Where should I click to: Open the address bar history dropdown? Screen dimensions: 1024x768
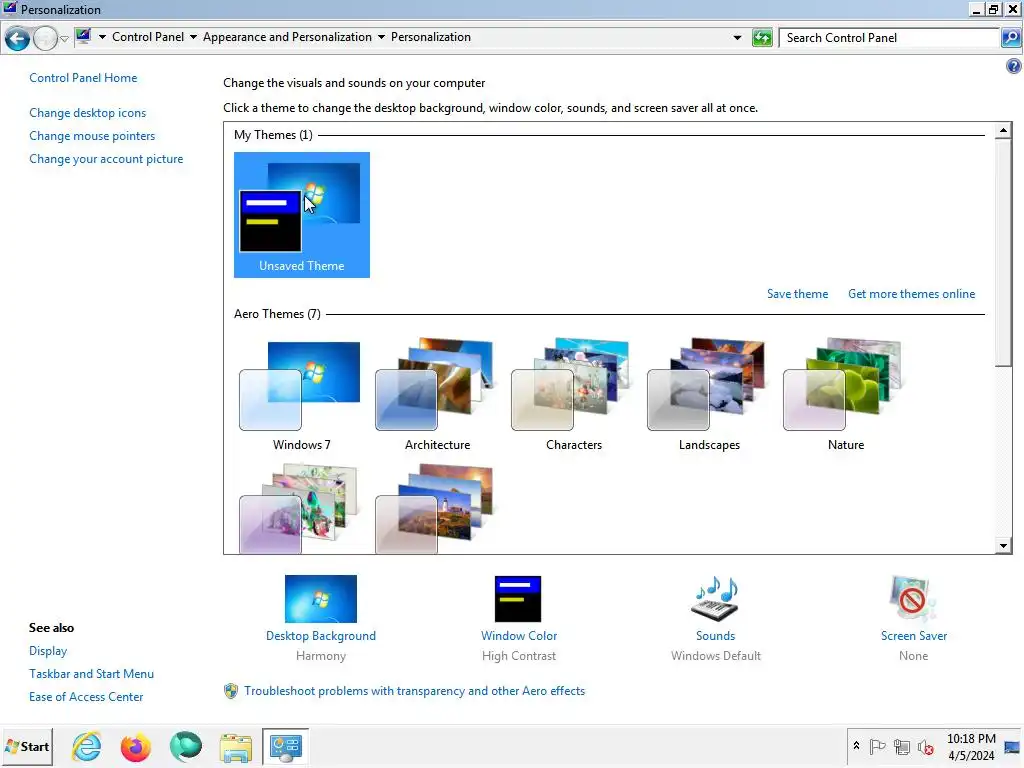coord(737,38)
